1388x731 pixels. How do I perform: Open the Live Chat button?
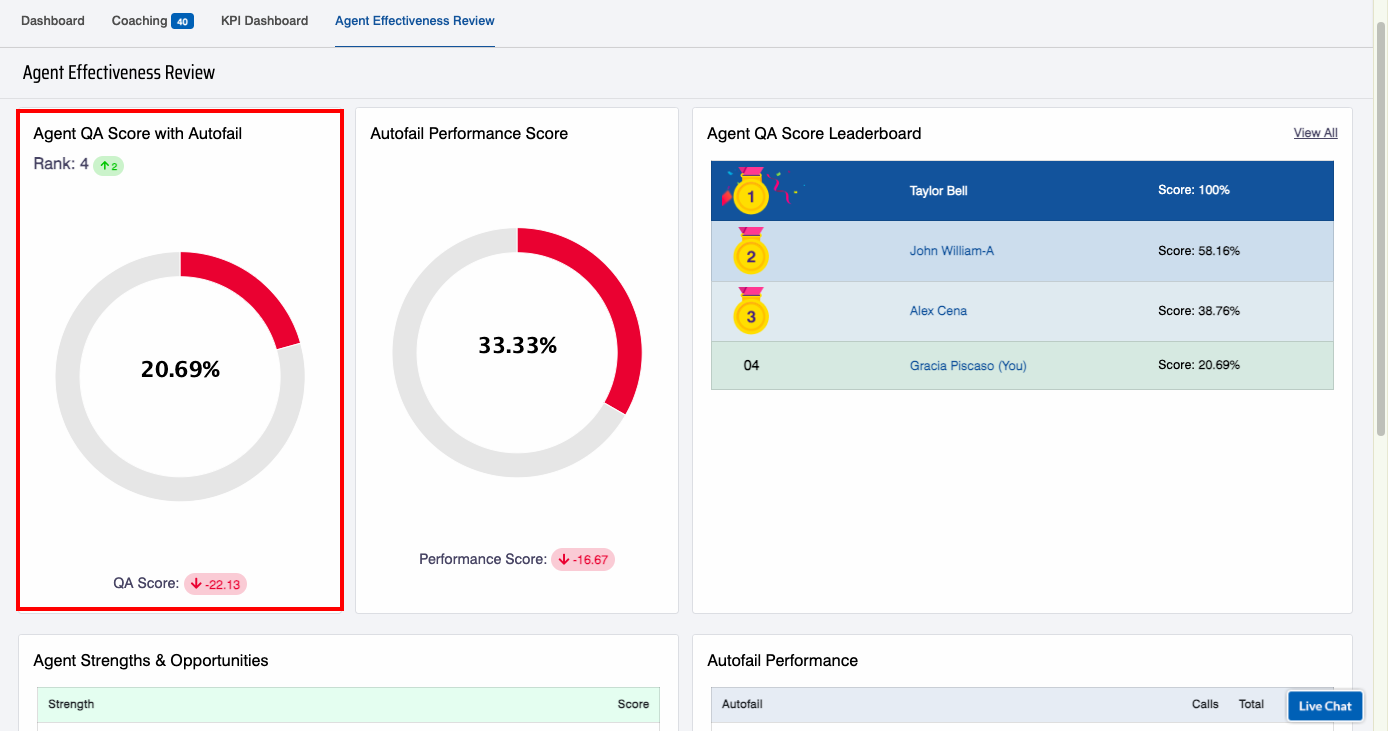pos(1324,706)
